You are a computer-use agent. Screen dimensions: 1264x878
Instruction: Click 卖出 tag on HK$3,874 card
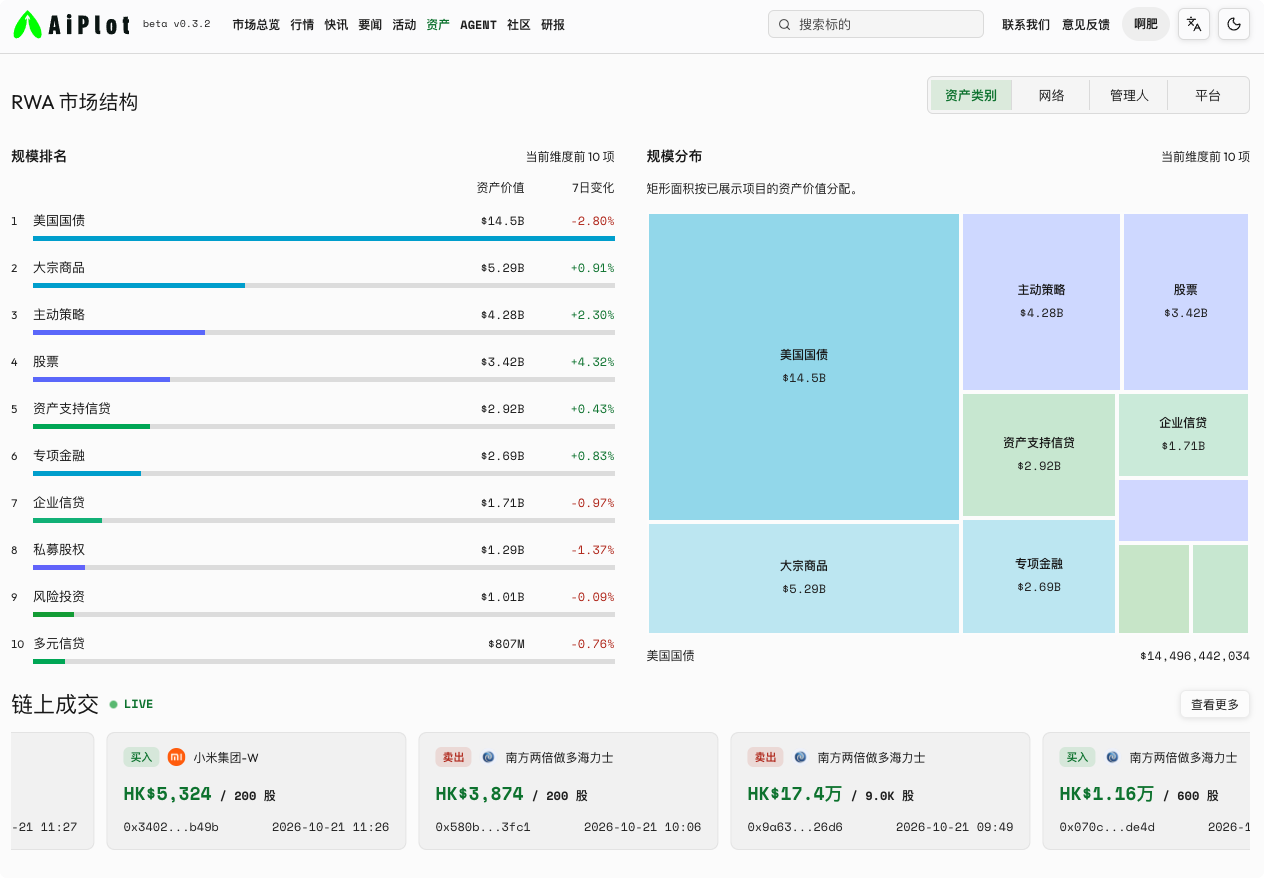[453, 757]
